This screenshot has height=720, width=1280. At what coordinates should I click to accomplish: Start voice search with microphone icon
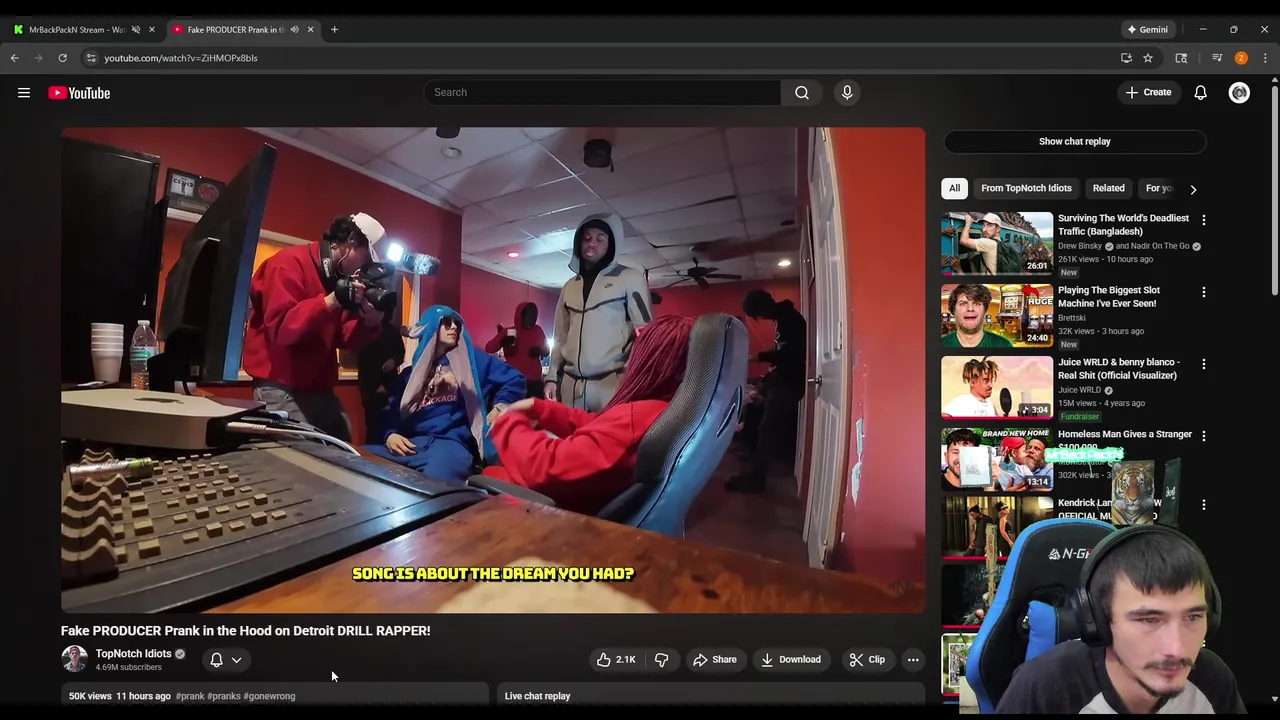tap(847, 93)
